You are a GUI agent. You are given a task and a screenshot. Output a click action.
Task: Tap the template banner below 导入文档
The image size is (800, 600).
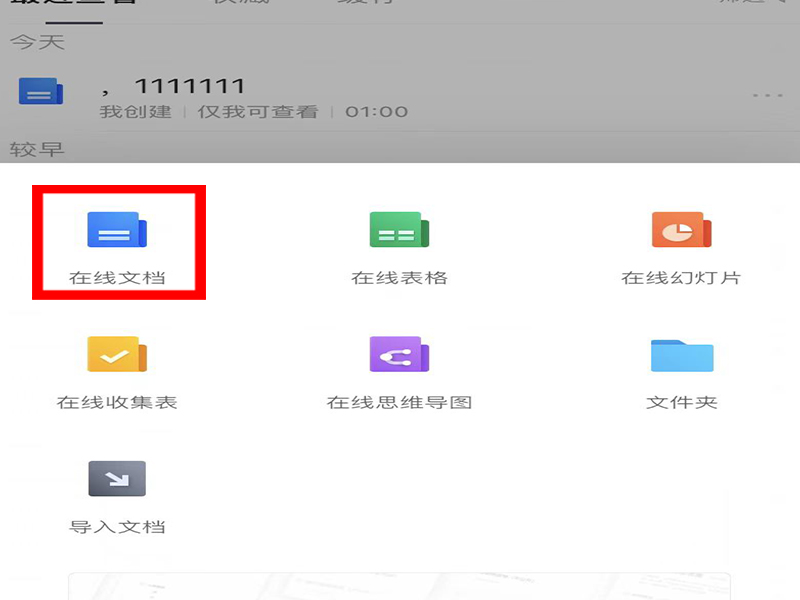[399, 587]
